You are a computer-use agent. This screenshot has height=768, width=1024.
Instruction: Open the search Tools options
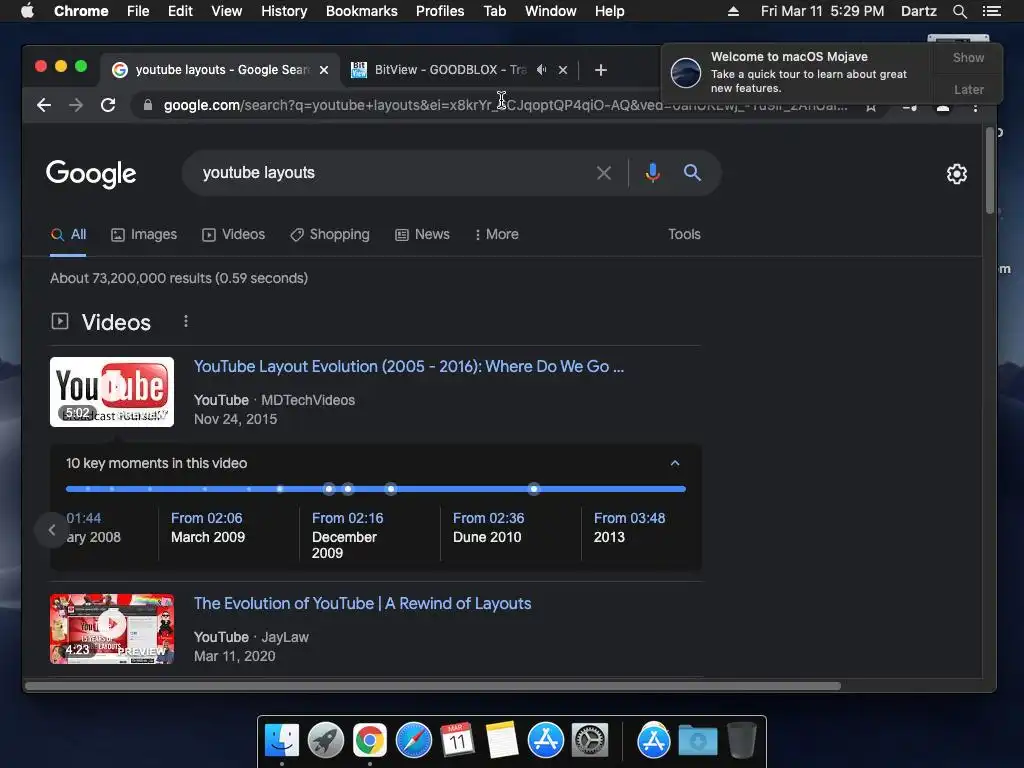pyautogui.click(x=684, y=234)
